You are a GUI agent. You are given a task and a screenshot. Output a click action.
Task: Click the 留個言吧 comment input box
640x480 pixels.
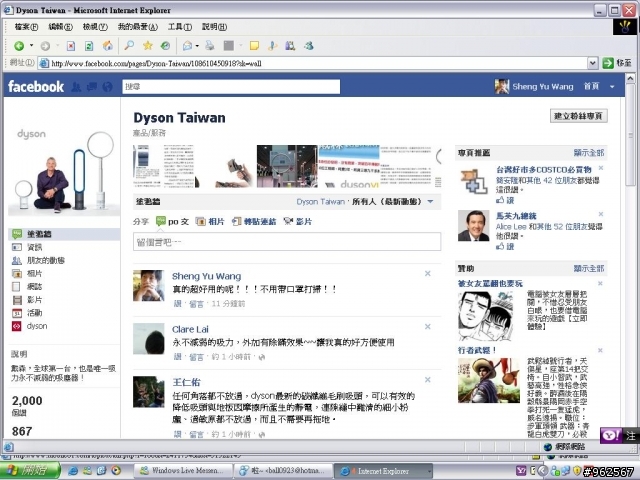[x=287, y=242]
